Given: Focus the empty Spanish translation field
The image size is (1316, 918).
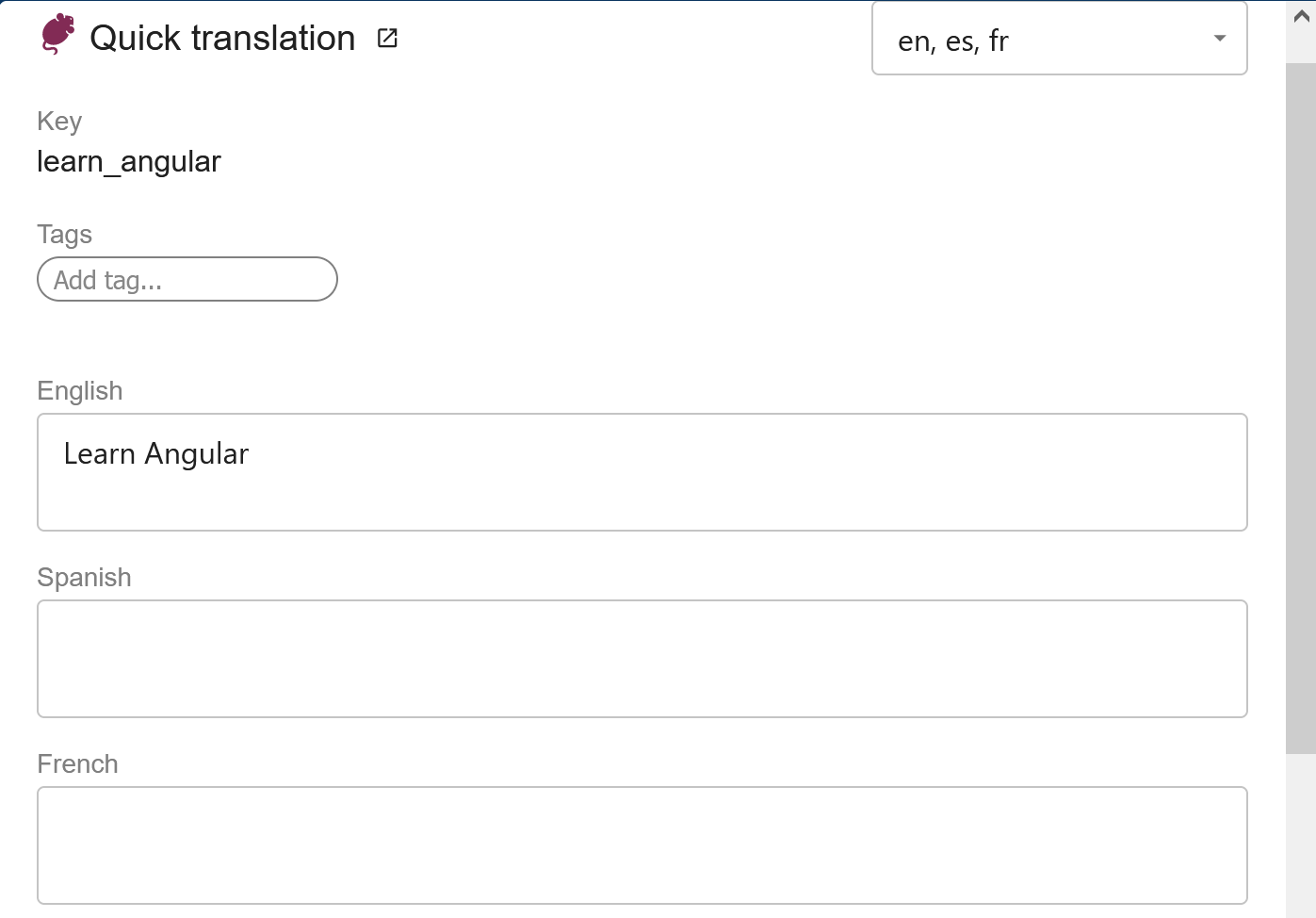Looking at the screenshot, I should [x=642, y=658].
